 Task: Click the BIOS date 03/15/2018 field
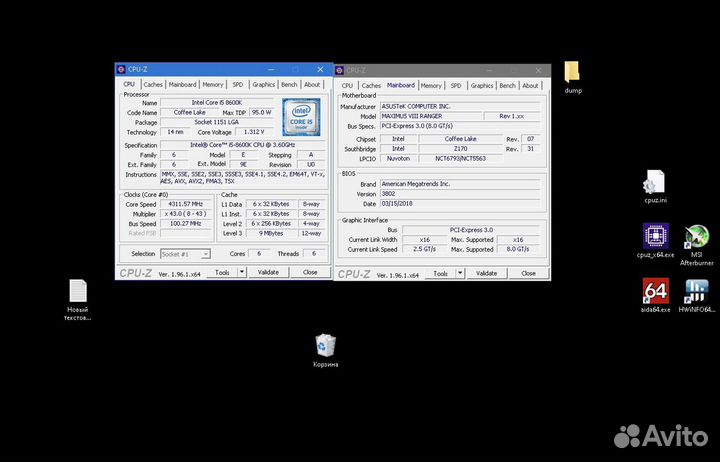click(x=461, y=203)
